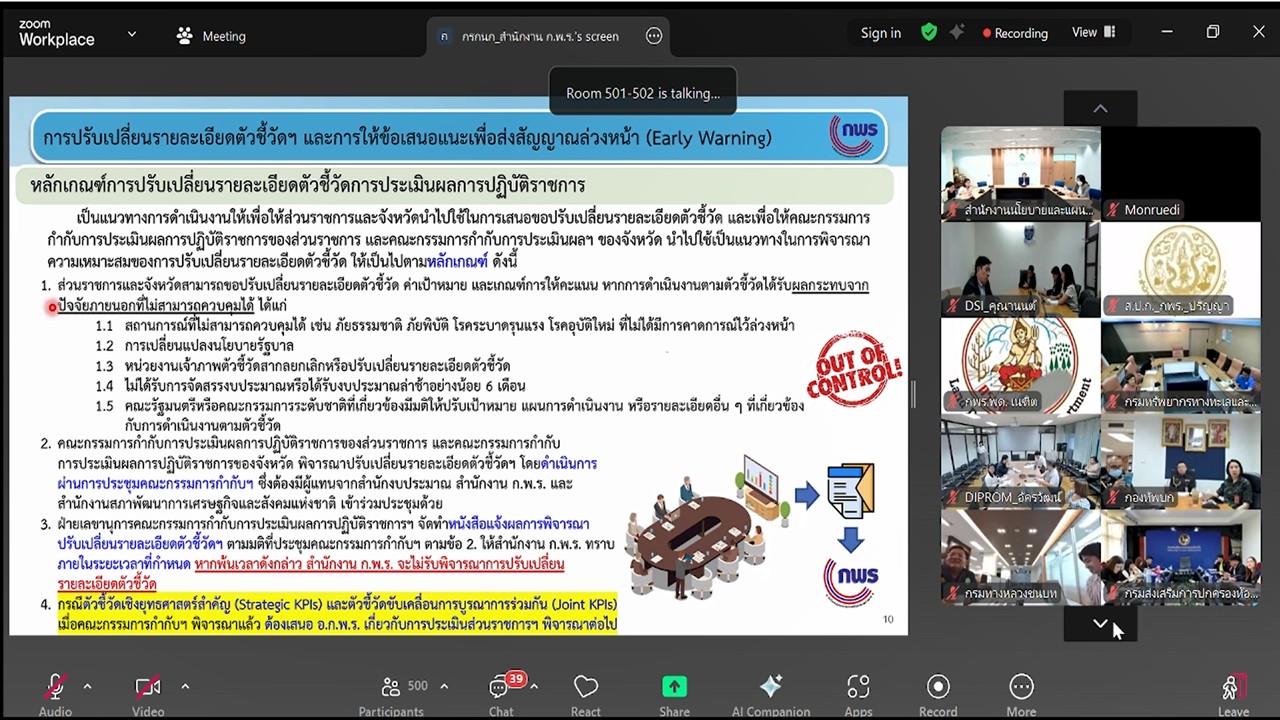
Task: Open Zoom Workplace dropdown chevron
Action: click(x=132, y=34)
